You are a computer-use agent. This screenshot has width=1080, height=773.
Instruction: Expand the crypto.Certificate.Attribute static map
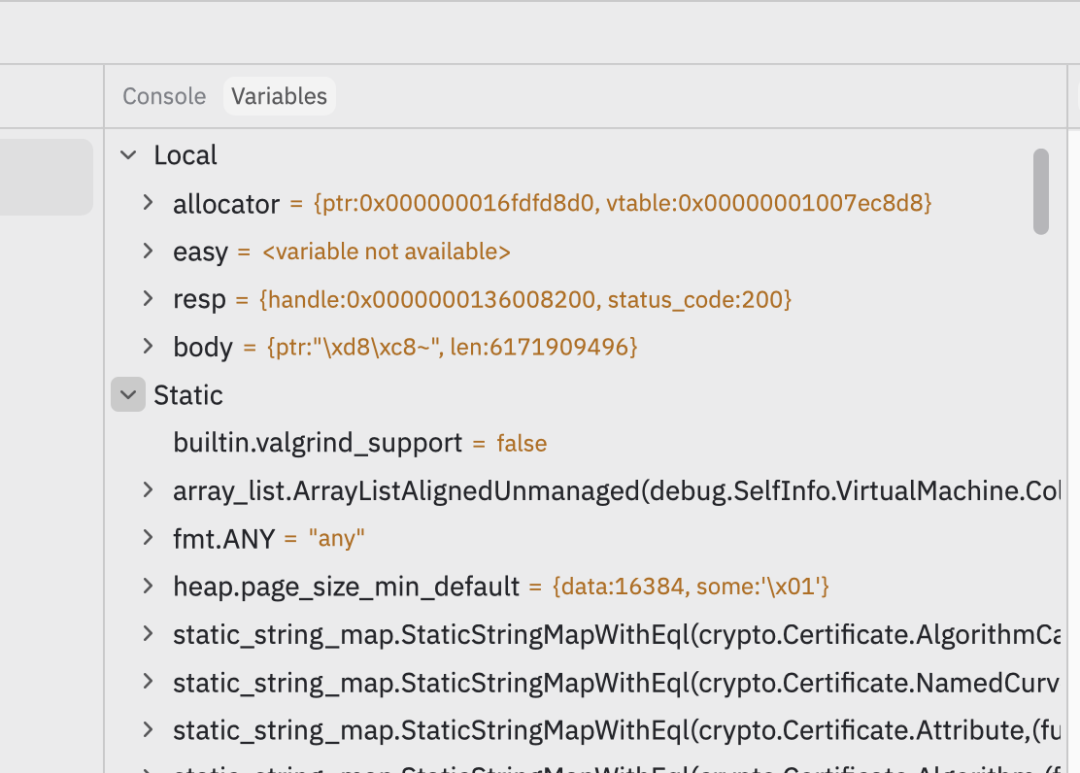coord(147,730)
